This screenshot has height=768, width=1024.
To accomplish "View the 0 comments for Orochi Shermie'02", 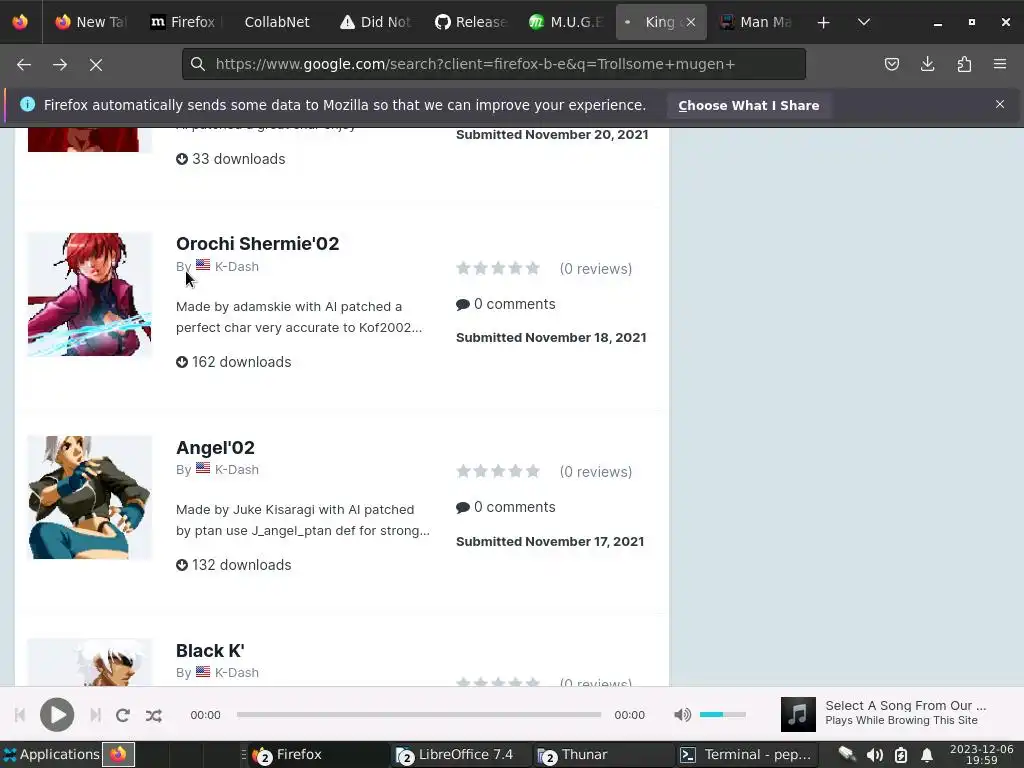I will 506,304.
